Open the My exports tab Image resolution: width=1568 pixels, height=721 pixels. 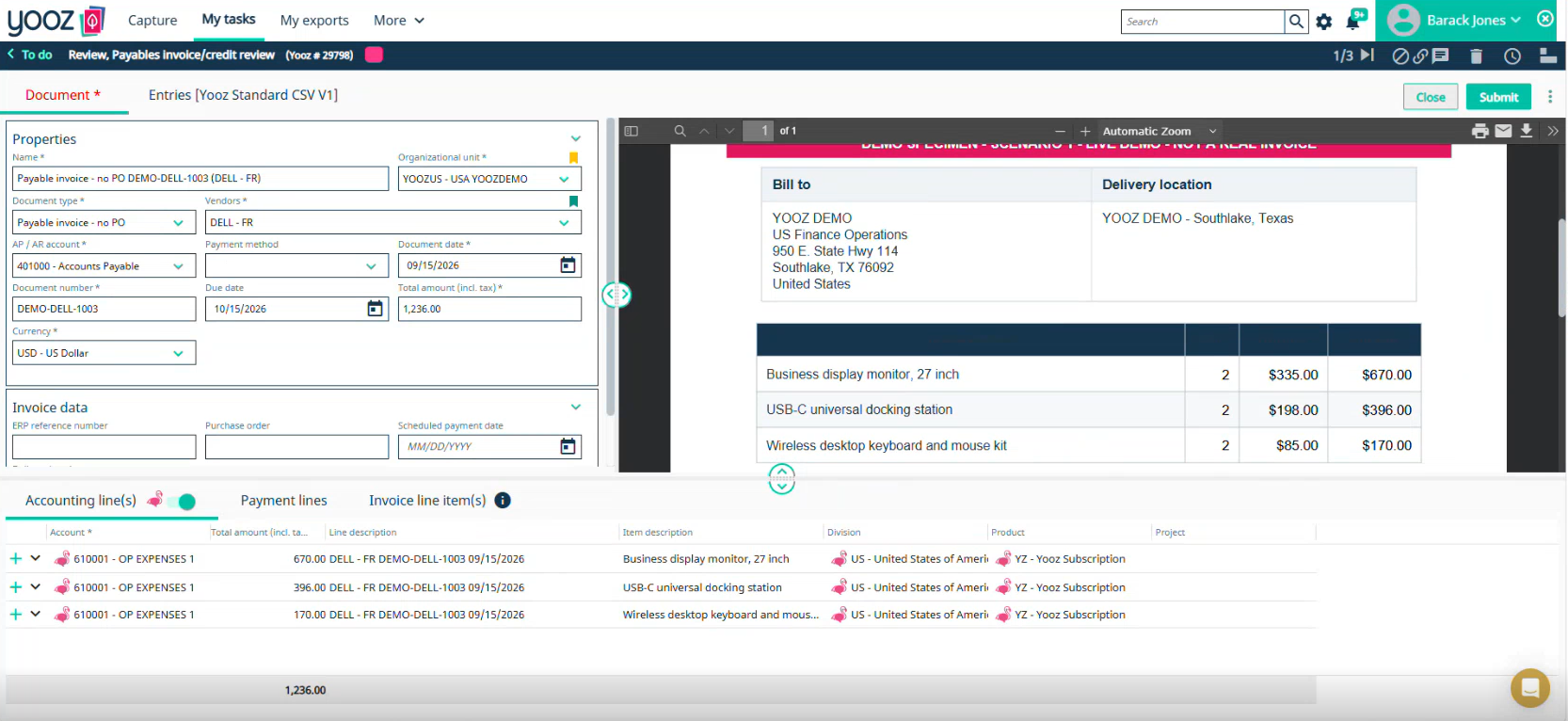click(x=314, y=21)
